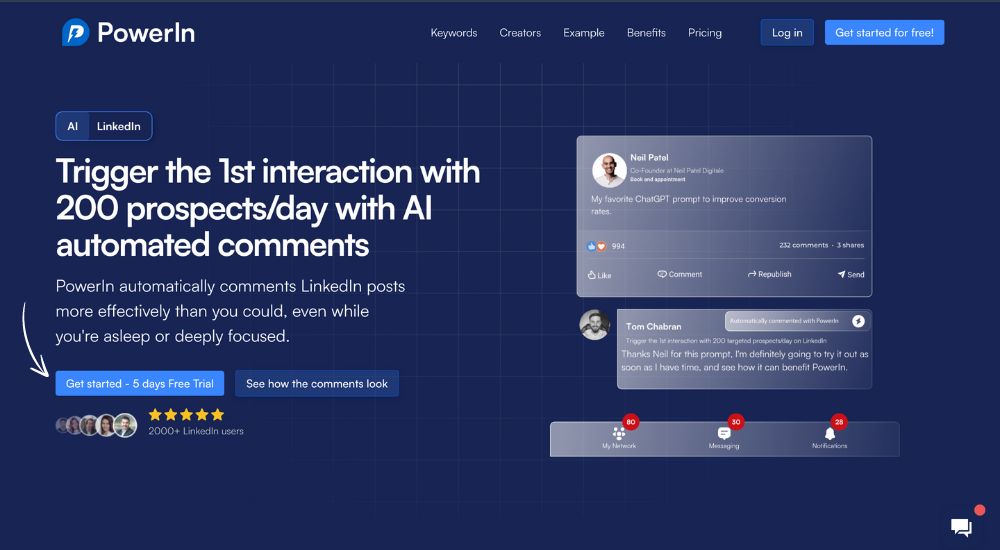This screenshot has height=550, width=1000.
Task: Click the 'Neil Patel' name text
Action: pyautogui.click(x=649, y=158)
